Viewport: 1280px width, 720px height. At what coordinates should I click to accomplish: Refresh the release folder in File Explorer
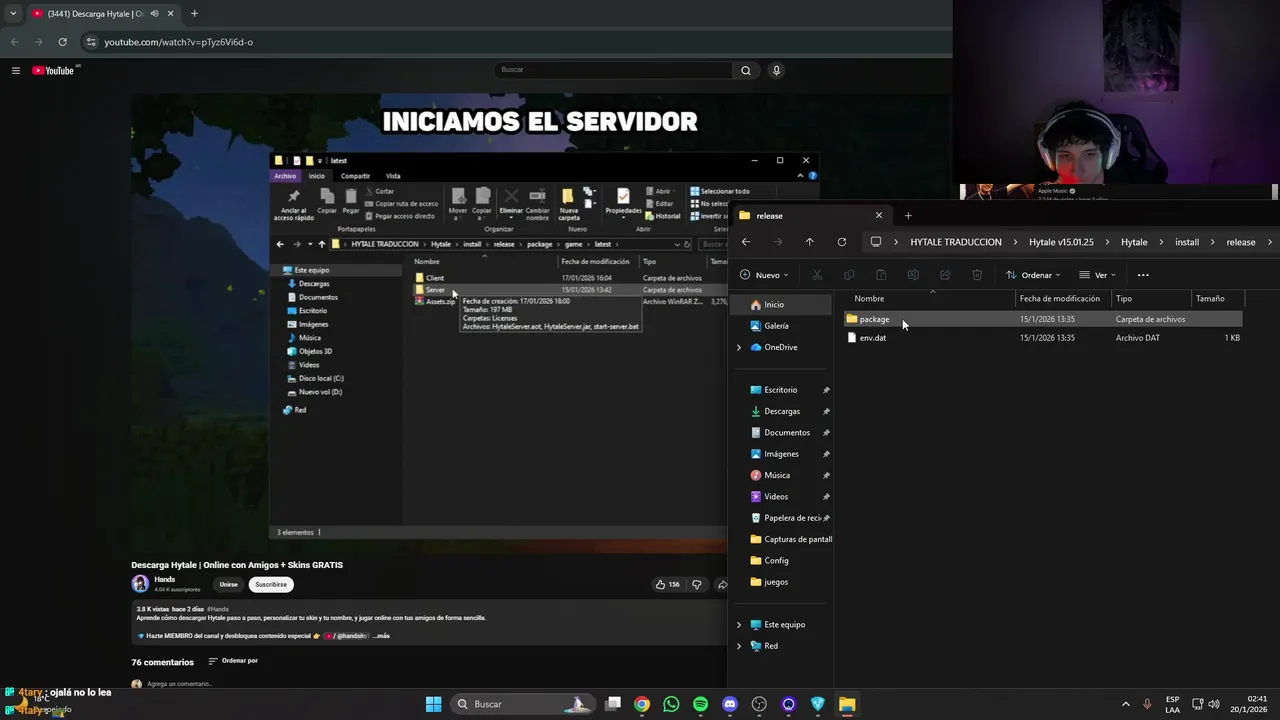841,242
